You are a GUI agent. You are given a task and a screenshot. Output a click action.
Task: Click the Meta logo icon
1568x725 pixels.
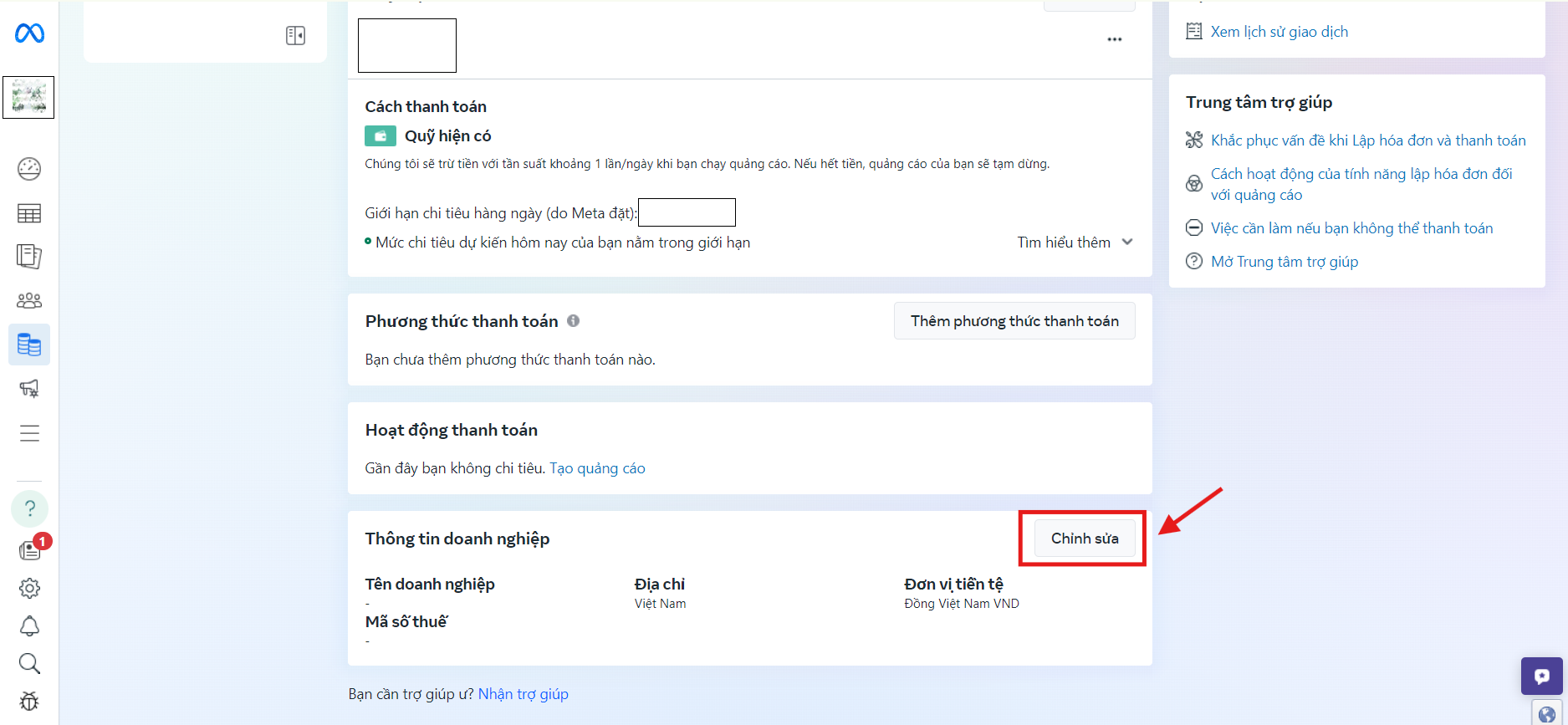[29, 33]
